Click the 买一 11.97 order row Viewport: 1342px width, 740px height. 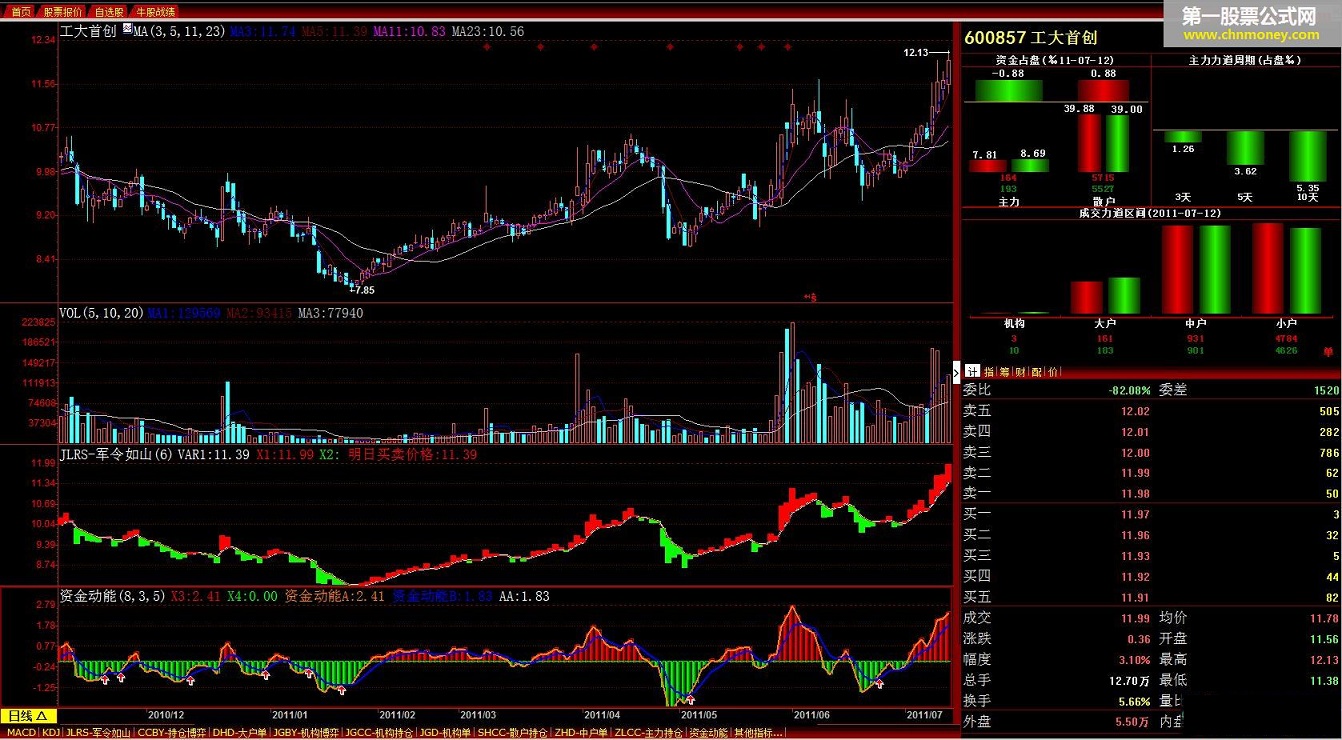coord(1151,514)
